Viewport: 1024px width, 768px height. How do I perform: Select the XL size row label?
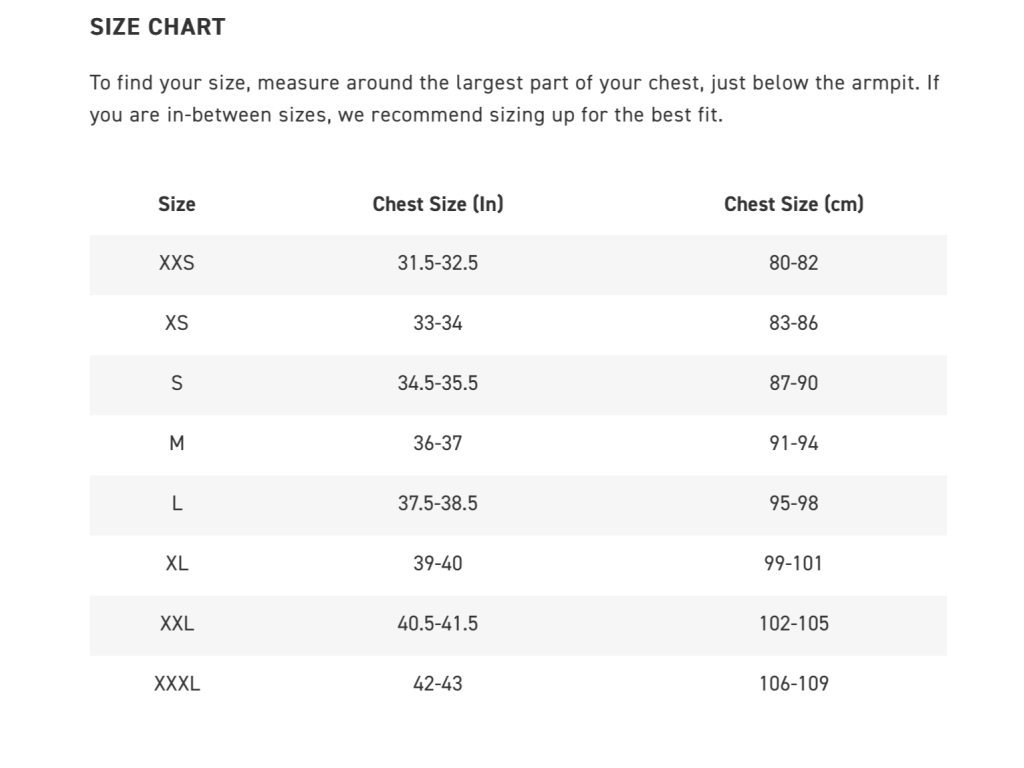[x=177, y=564]
